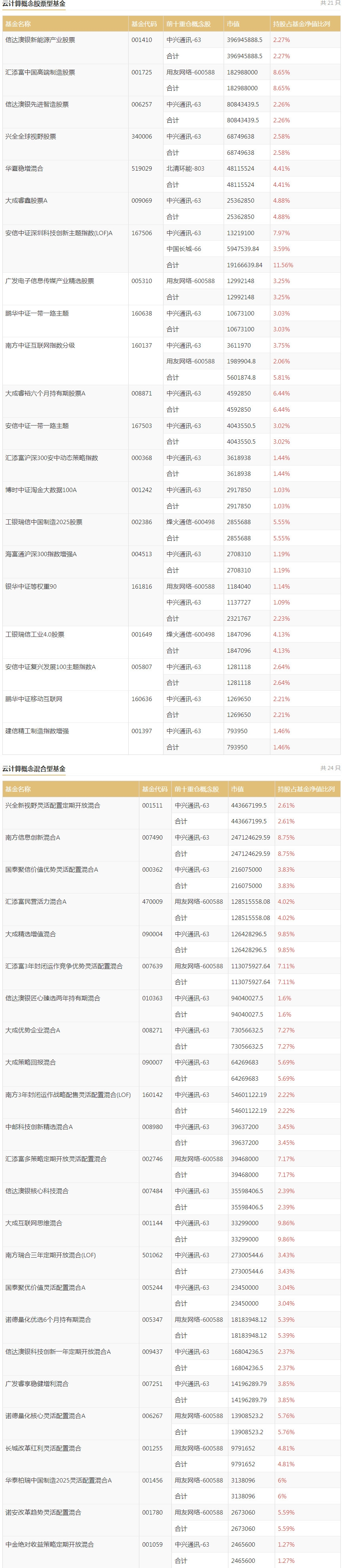Screen dimensions: 342x1568
Task: Select 长城改革红利灵活配置混合 fund name
Action: pyautogui.click(x=43, y=1448)
